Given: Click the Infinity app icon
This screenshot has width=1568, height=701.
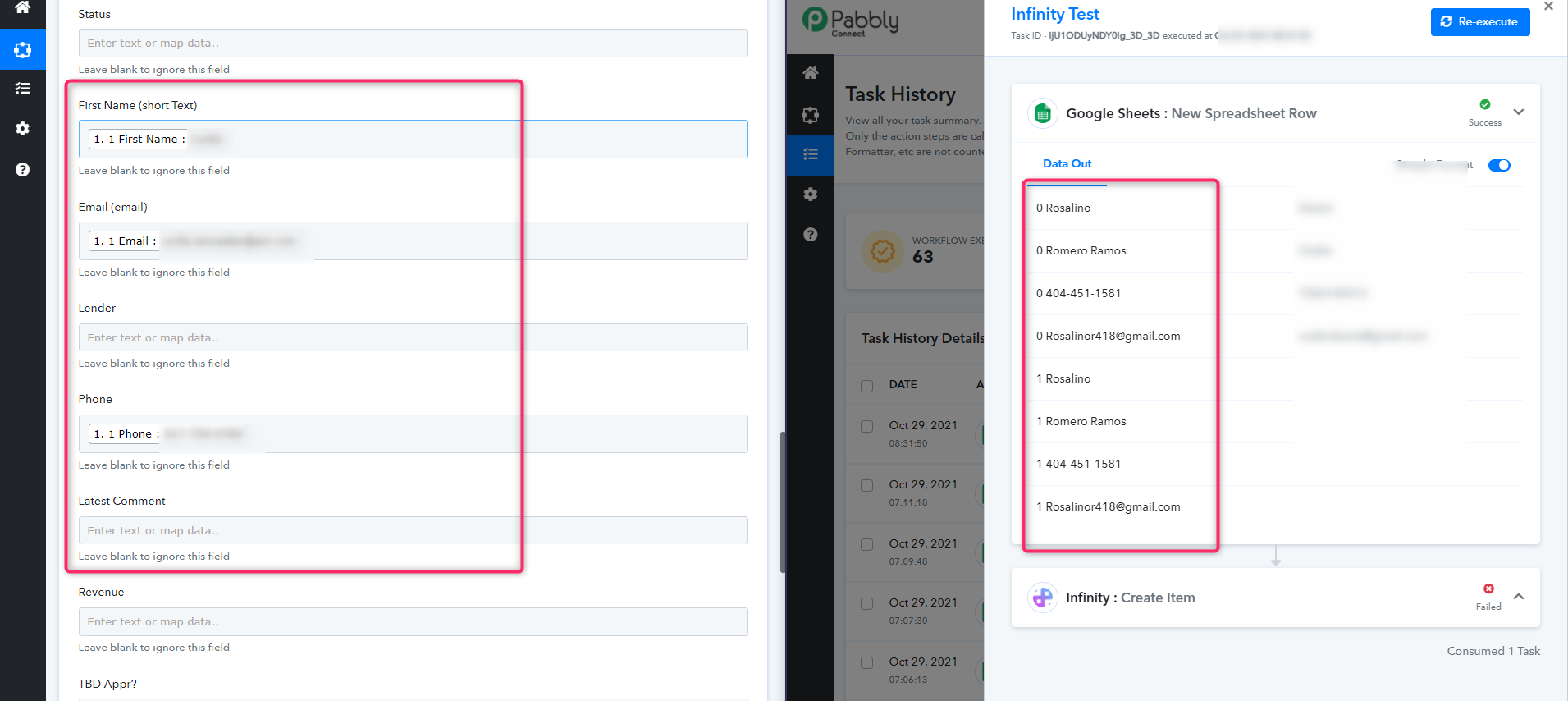Looking at the screenshot, I should point(1043,598).
